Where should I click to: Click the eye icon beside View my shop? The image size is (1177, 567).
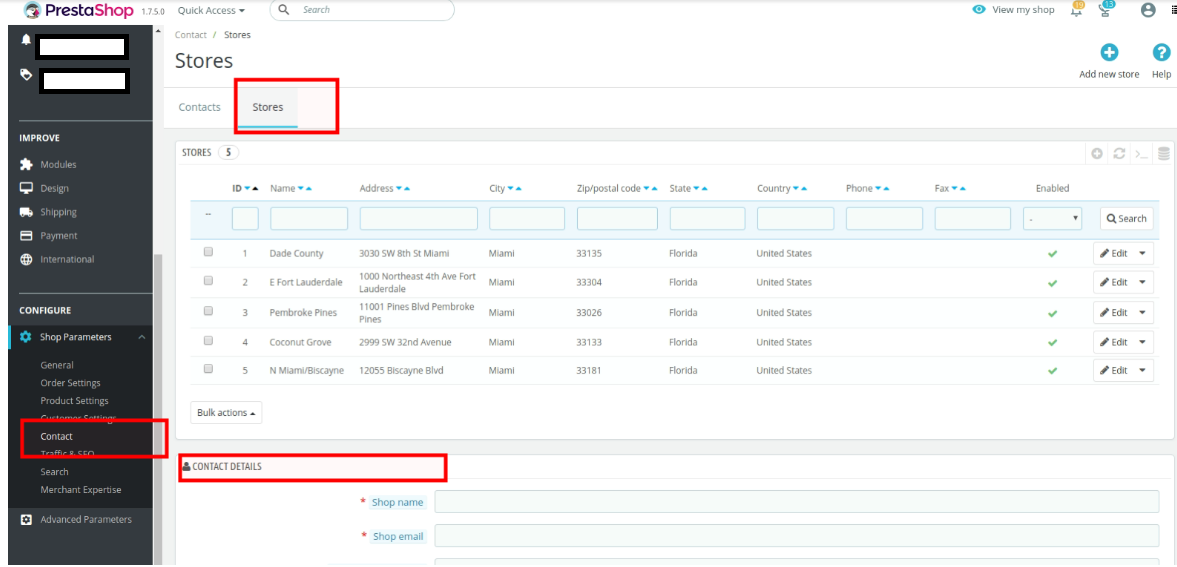click(x=978, y=10)
